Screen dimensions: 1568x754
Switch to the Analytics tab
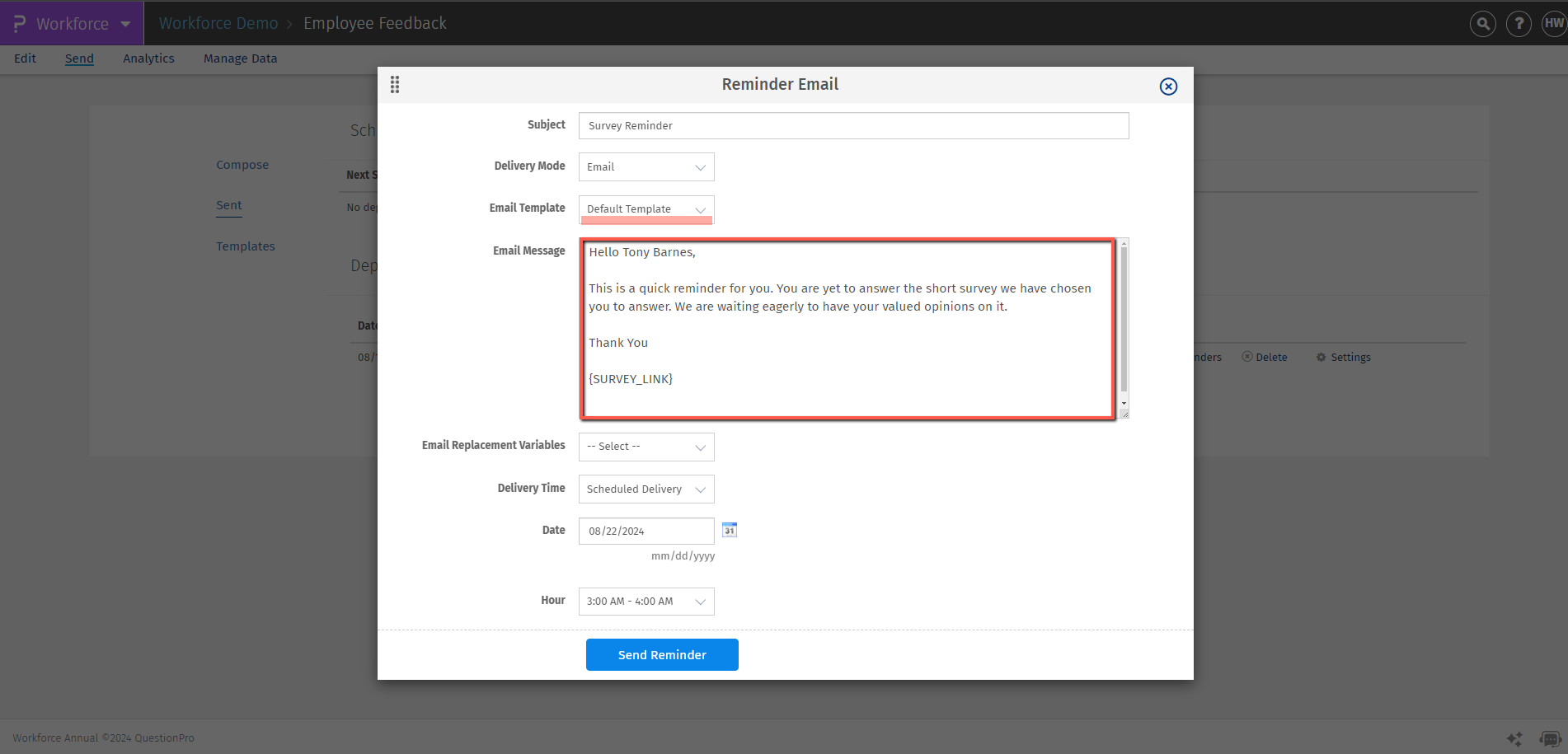coord(148,58)
